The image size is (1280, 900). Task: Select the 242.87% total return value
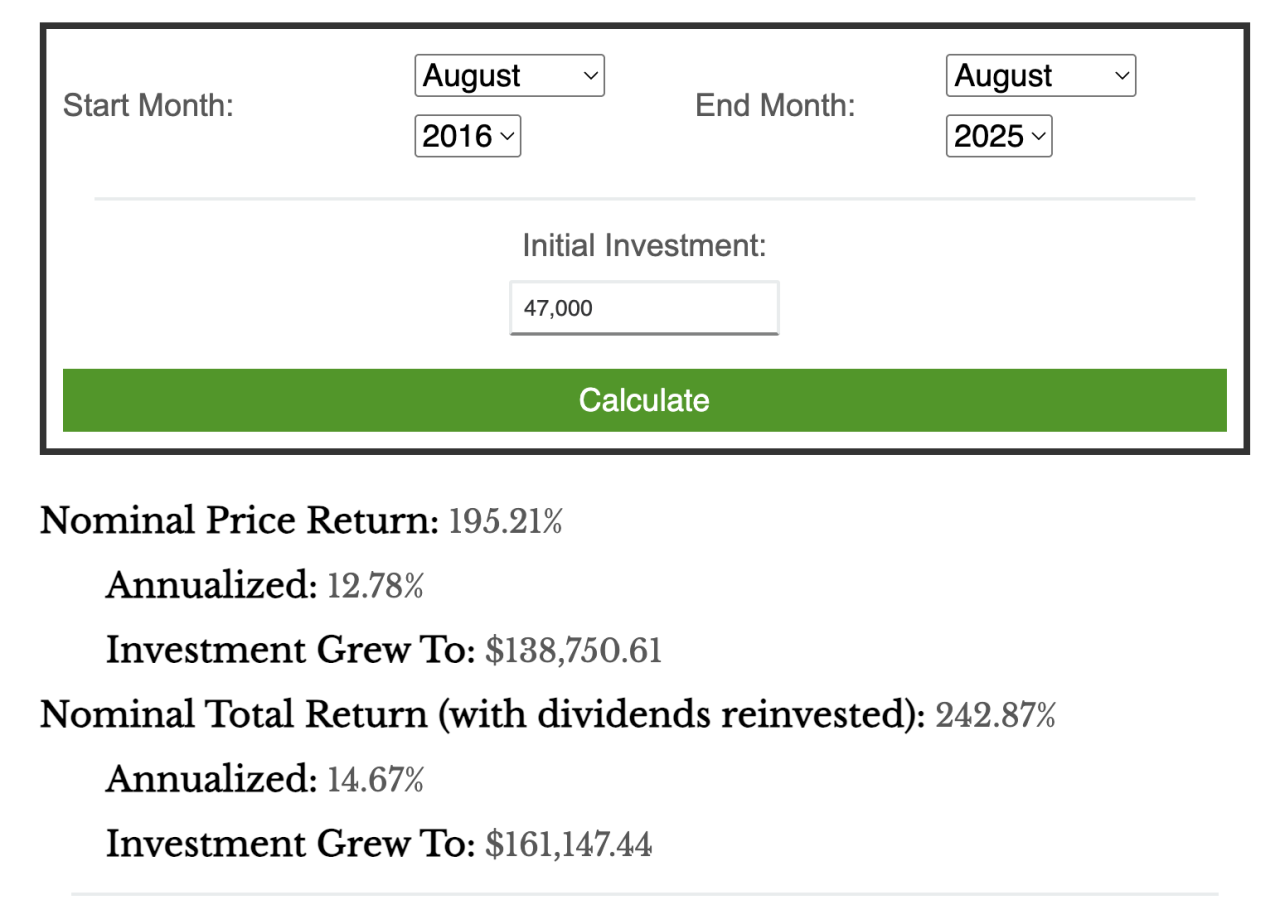pyautogui.click(x=995, y=716)
